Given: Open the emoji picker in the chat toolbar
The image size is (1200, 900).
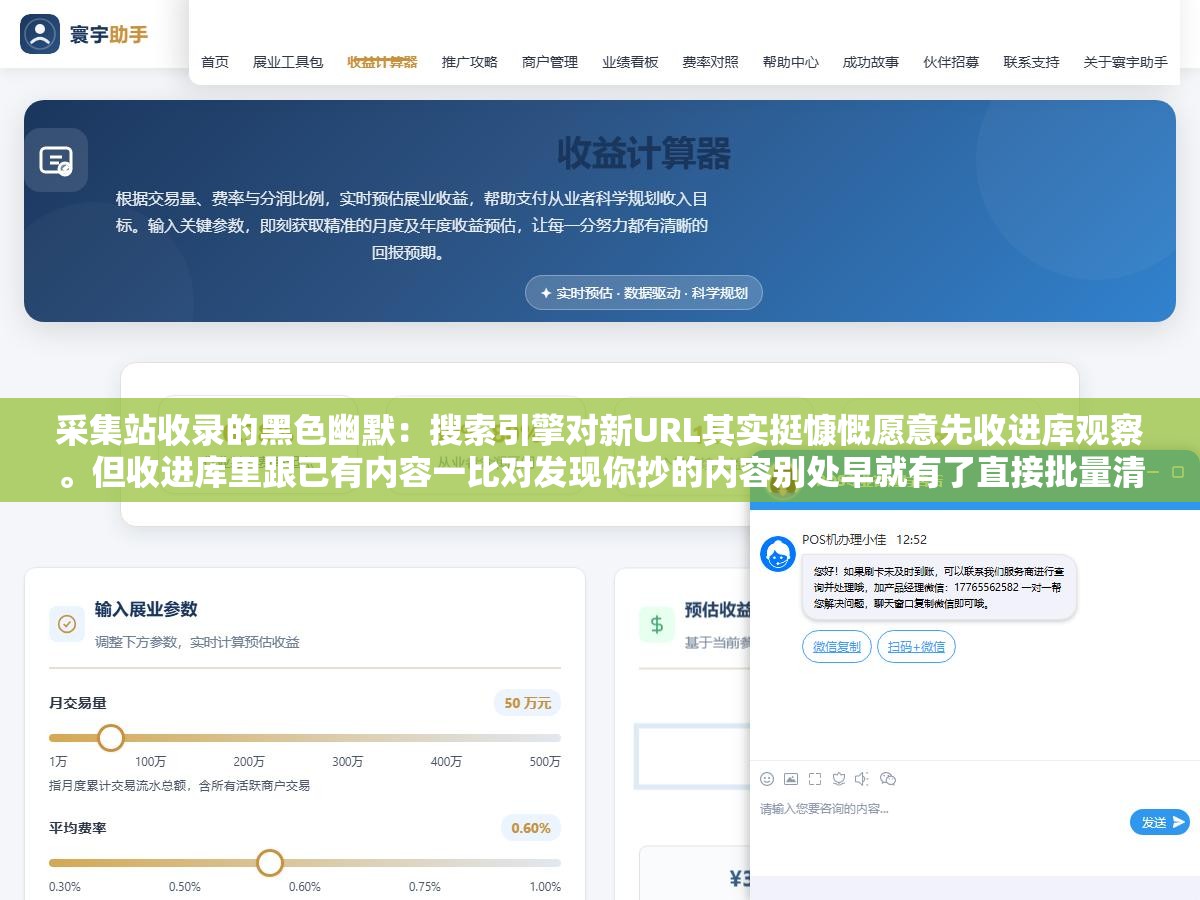Looking at the screenshot, I should point(767,779).
